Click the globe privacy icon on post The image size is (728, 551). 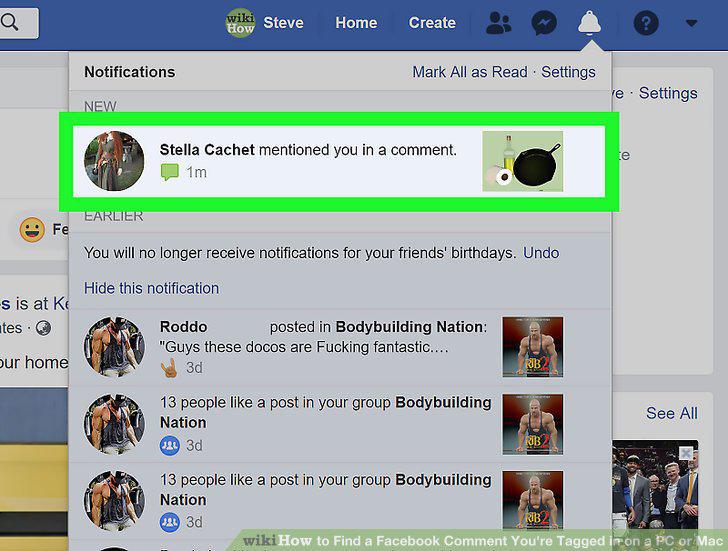click(44, 328)
